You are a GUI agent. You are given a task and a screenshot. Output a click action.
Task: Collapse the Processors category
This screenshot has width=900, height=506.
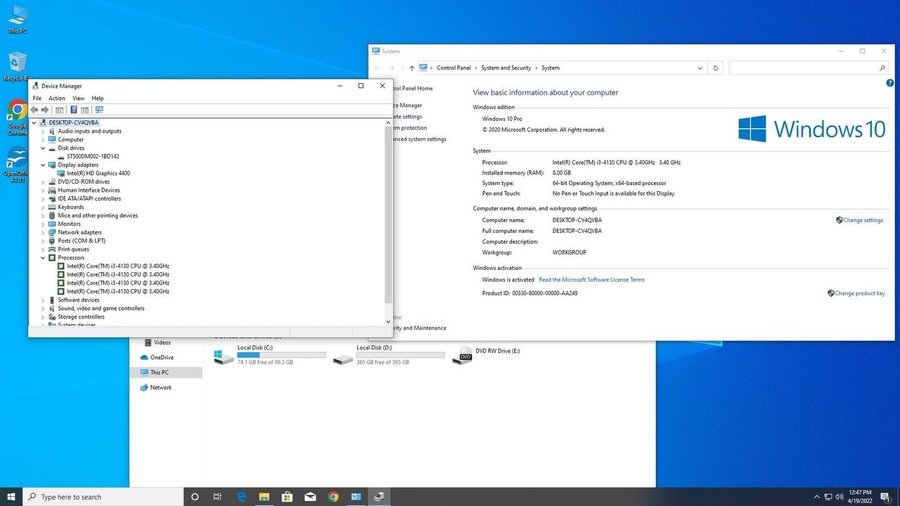click(43, 258)
